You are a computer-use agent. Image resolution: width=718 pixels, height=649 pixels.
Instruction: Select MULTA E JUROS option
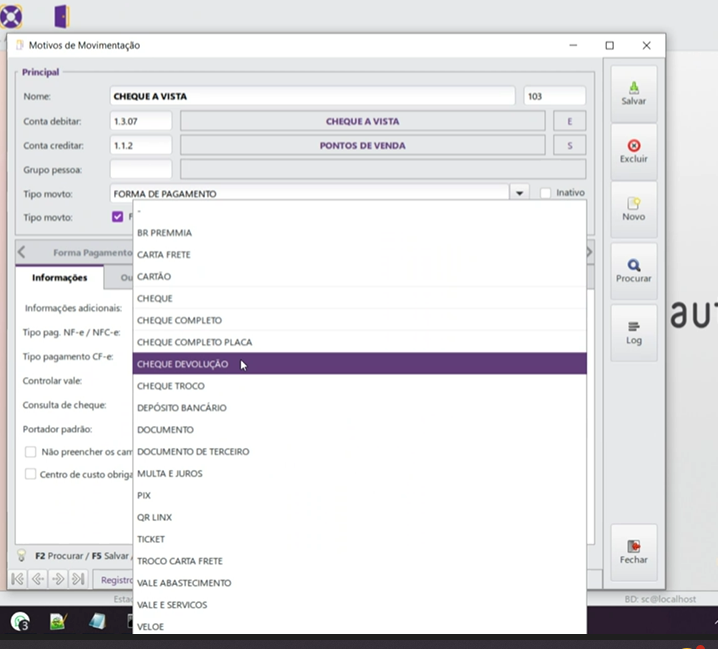pyautogui.click(x=359, y=474)
